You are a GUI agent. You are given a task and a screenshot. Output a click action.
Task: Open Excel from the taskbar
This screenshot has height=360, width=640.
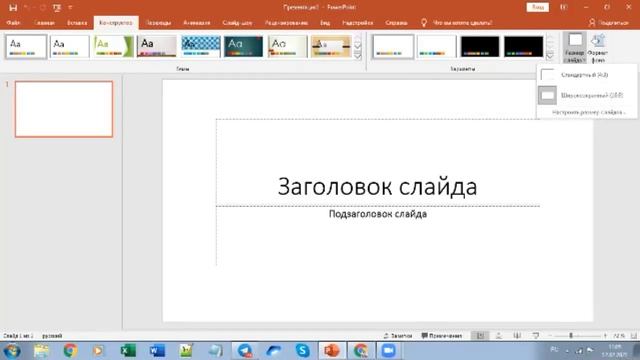[x=128, y=351]
